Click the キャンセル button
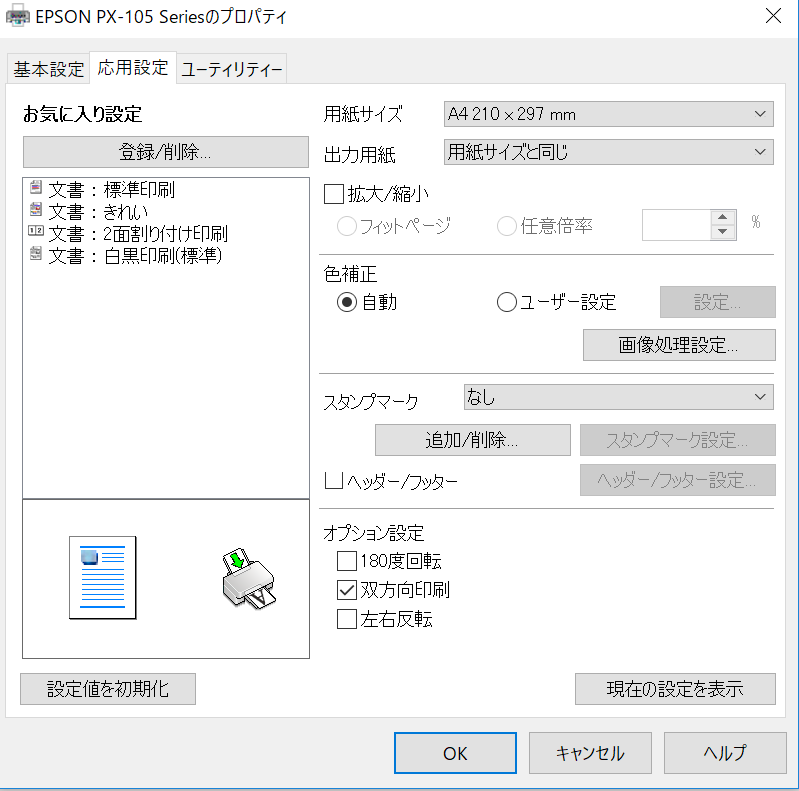This screenshot has width=799, height=791. [x=590, y=753]
